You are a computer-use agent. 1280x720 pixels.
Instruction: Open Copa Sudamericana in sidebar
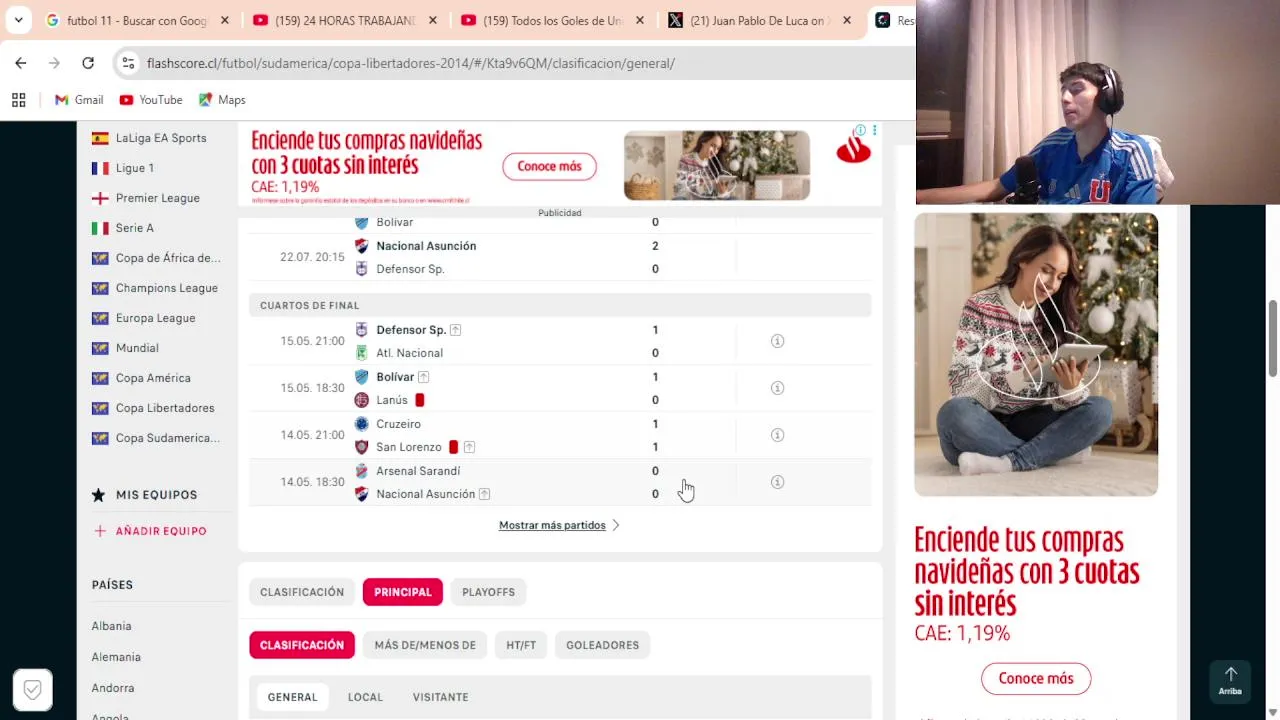pyautogui.click(x=168, y=438)
